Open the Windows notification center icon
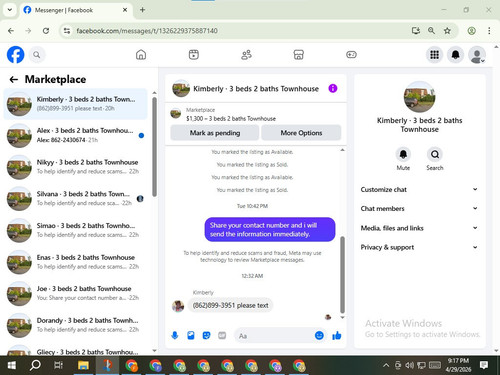 [484, 365]
